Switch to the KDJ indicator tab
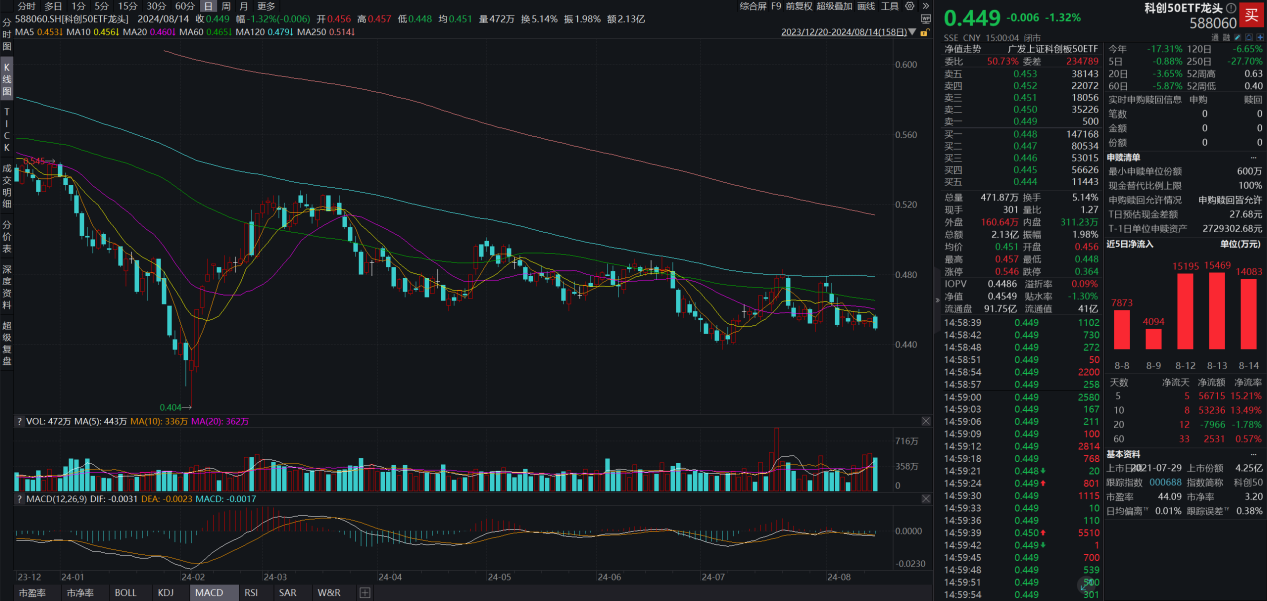The height and width of the screenshot is (601, 1267). (165, 593)
